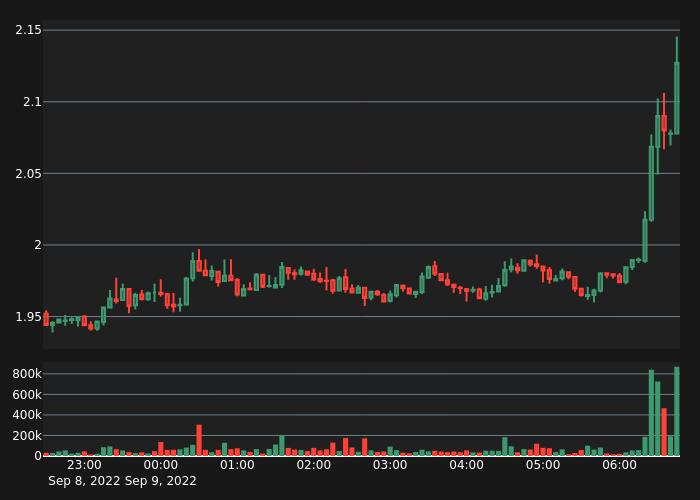Click the green 200k volume bar between 01:00 and 02:00
This screenshot has width=700, height=500.
click(x=282, y=446)
